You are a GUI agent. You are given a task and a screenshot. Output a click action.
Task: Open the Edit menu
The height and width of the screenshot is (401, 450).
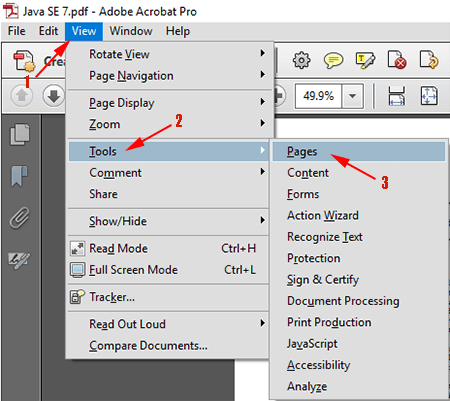48,31
